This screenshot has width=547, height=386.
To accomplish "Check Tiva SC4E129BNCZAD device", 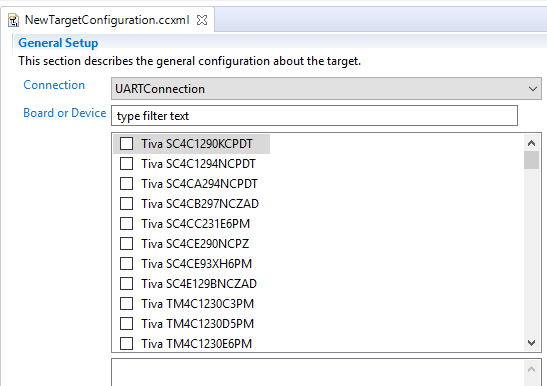I will 126,283.
